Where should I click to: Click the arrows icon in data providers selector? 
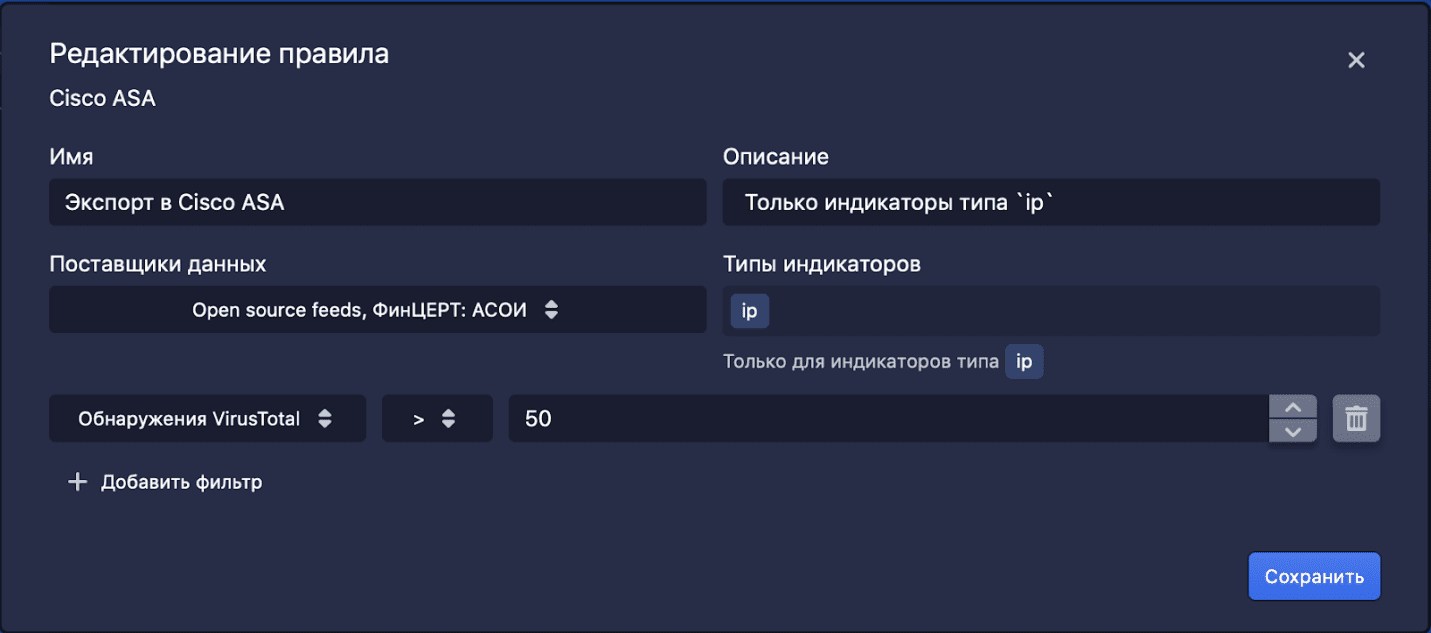[x=551, y=310]
